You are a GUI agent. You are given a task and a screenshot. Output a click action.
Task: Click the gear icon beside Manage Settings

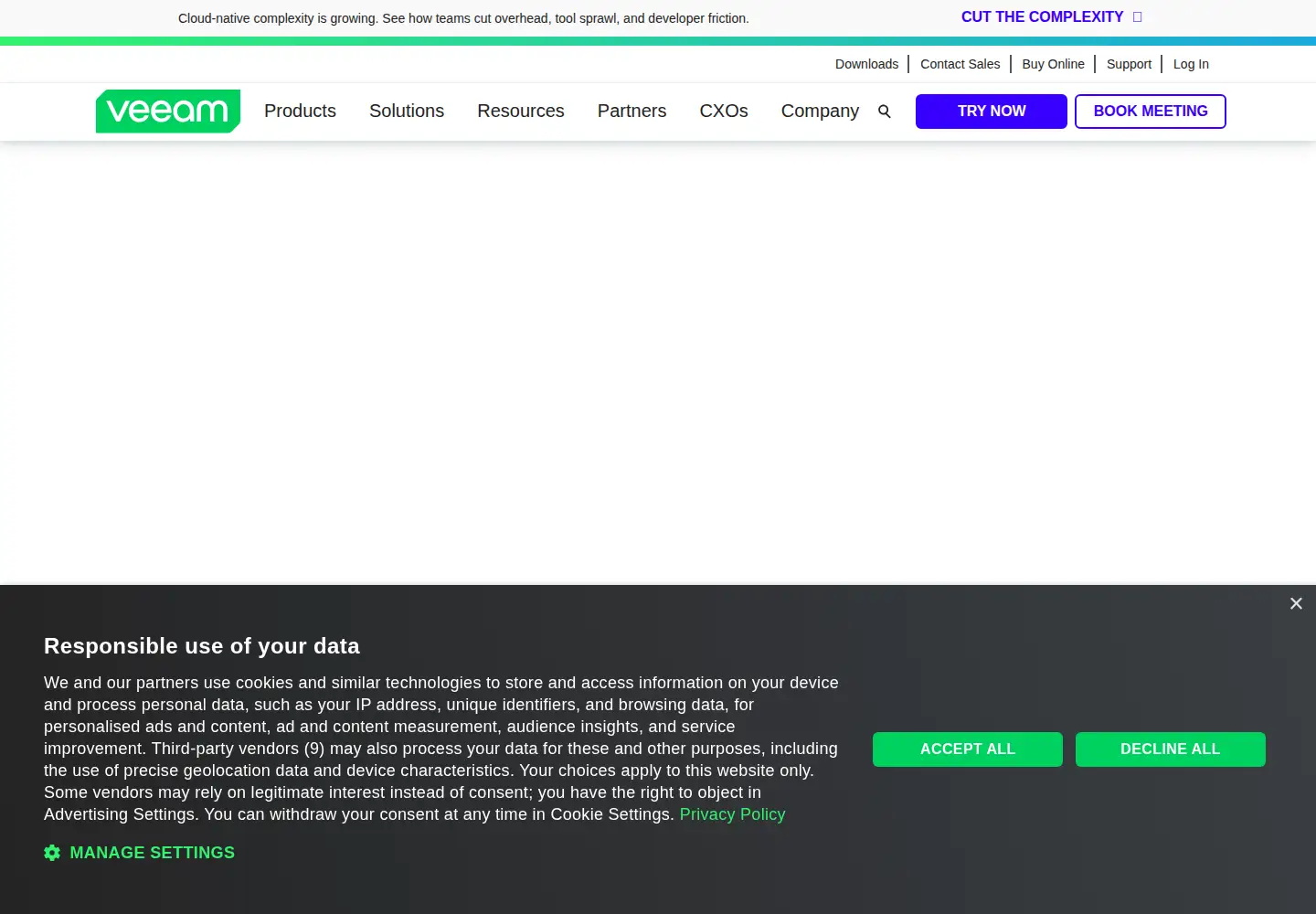coord(52,853)
